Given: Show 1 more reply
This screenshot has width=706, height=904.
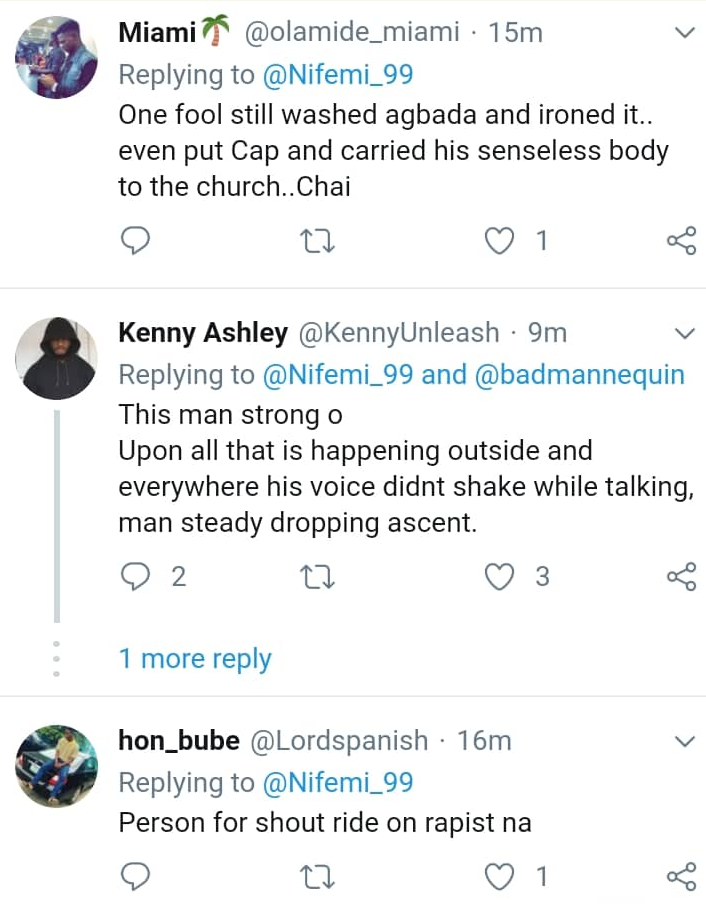Looking at the screenshot, I should (x=195, y=659).
